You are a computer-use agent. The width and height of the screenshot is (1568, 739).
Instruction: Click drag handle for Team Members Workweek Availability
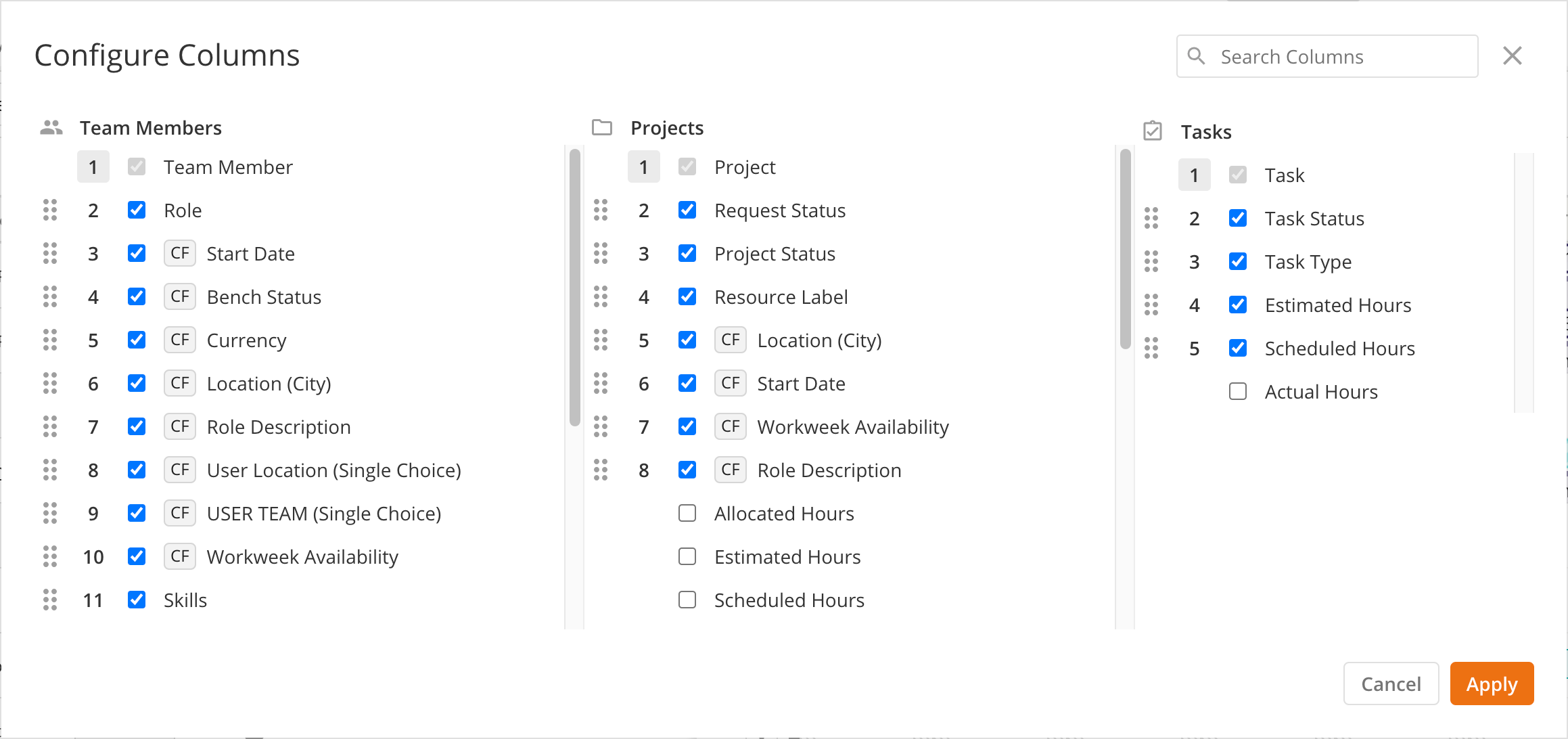(x=50, y=557)
